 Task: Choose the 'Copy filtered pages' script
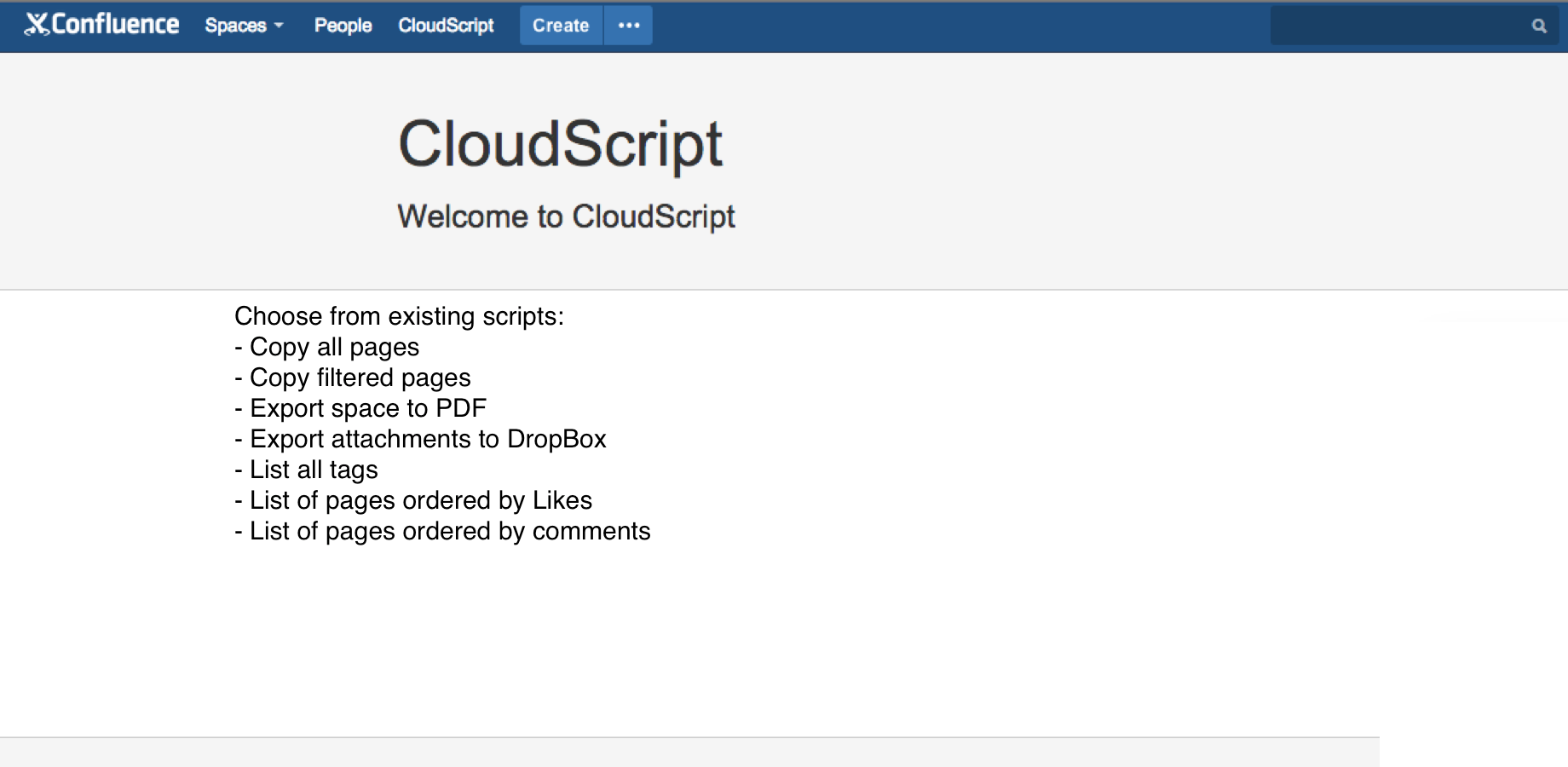point(360,378)
